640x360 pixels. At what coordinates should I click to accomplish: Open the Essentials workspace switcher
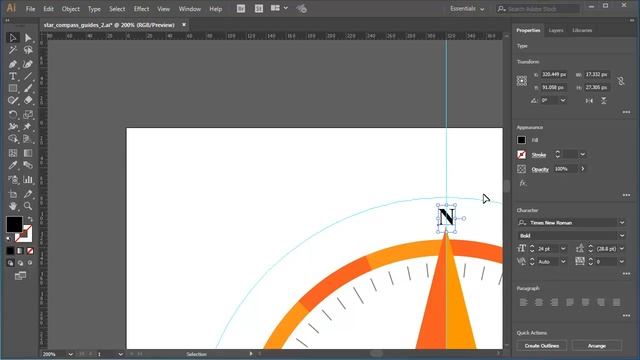pyautogui.click(x=467, y=9)
